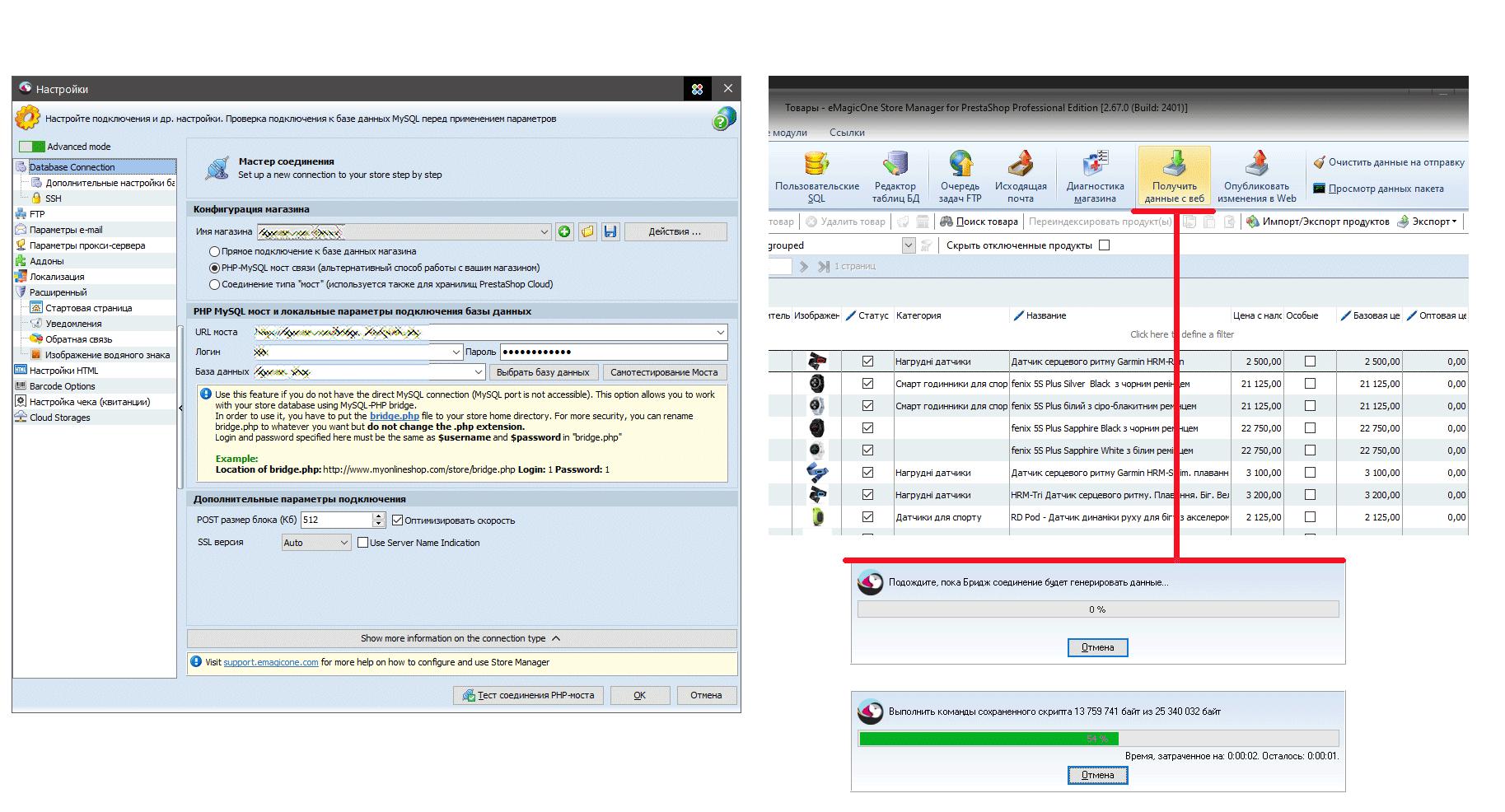The width and height of the screenshot is (1505, 812).
Task: Toggle status checkbox for fenix 5S Plus Silver row
Action: pos(867,384)
